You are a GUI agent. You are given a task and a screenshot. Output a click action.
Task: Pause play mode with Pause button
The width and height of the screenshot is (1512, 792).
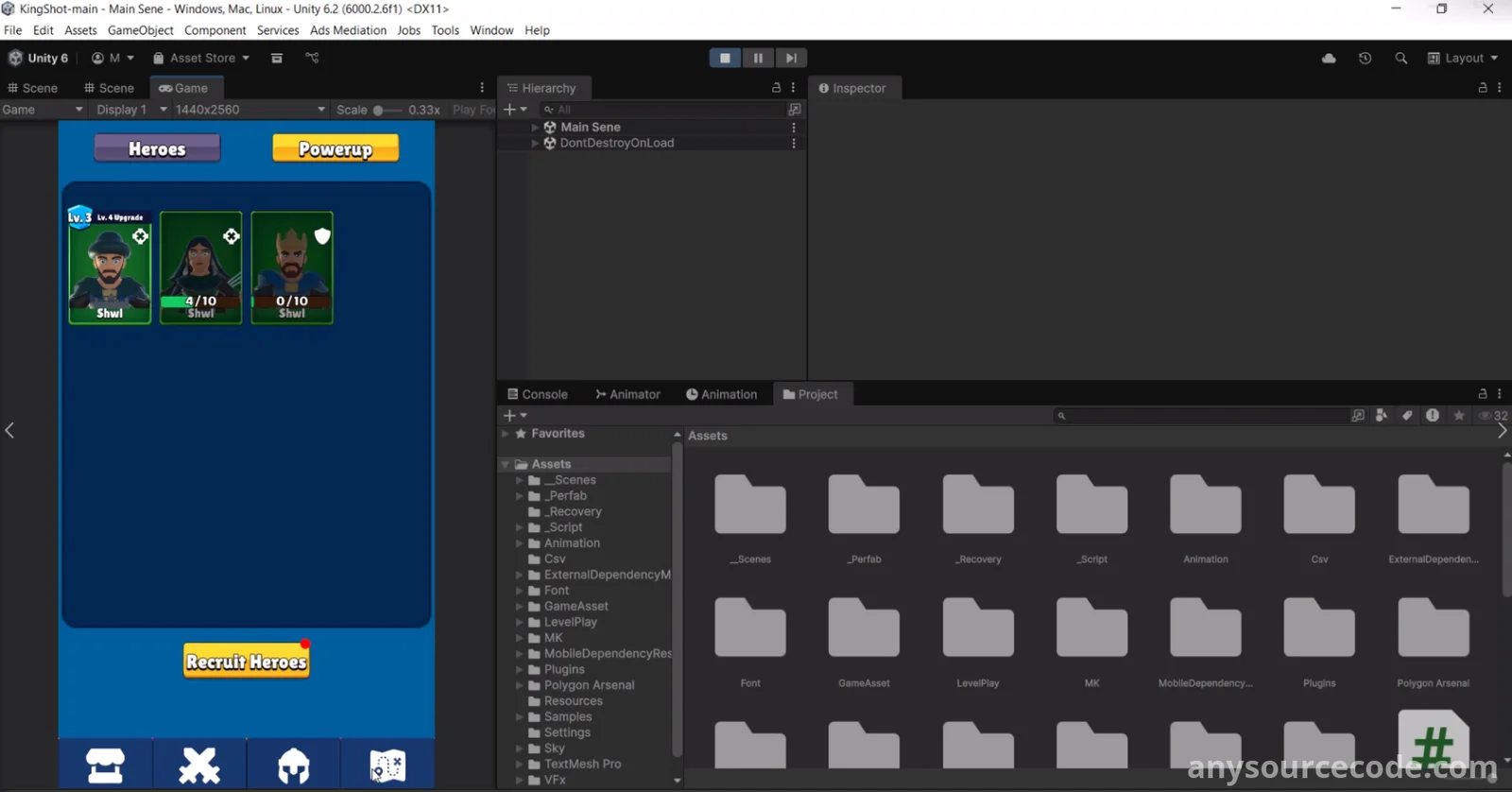[758, 59]
